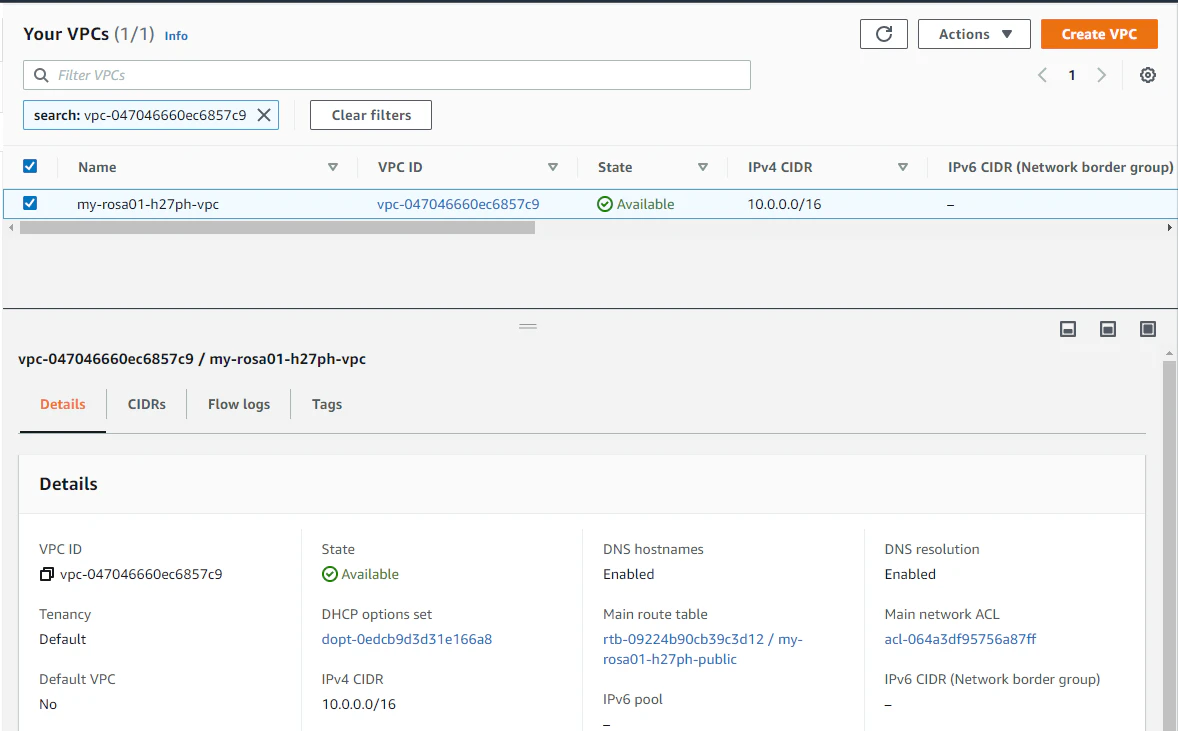Viewport: 1178px width, 731px height.
Task: Click the drag handle of split panel
Action: [x=528, y=326]
